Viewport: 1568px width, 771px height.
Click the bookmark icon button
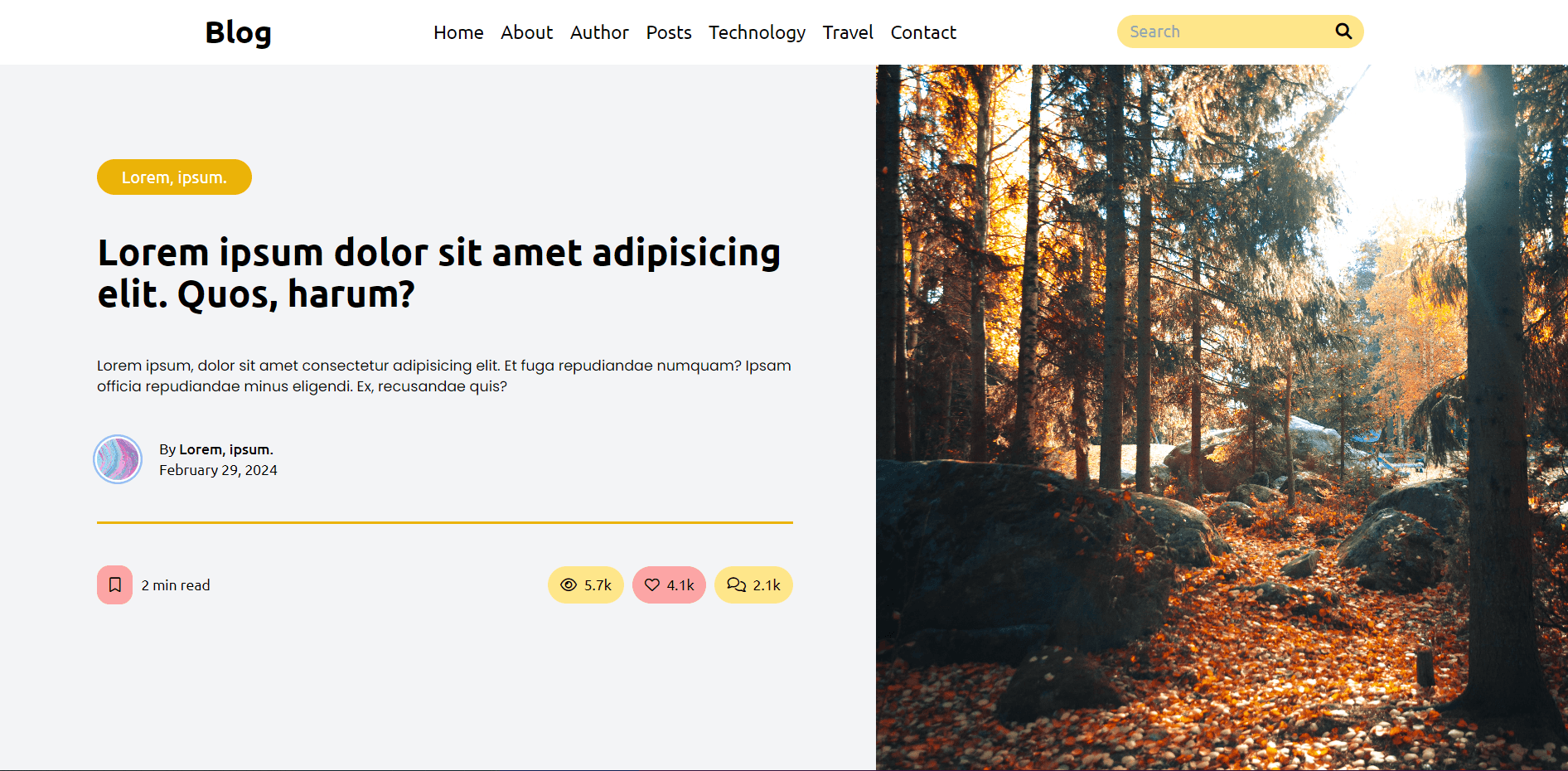click(x=114, y=584)
